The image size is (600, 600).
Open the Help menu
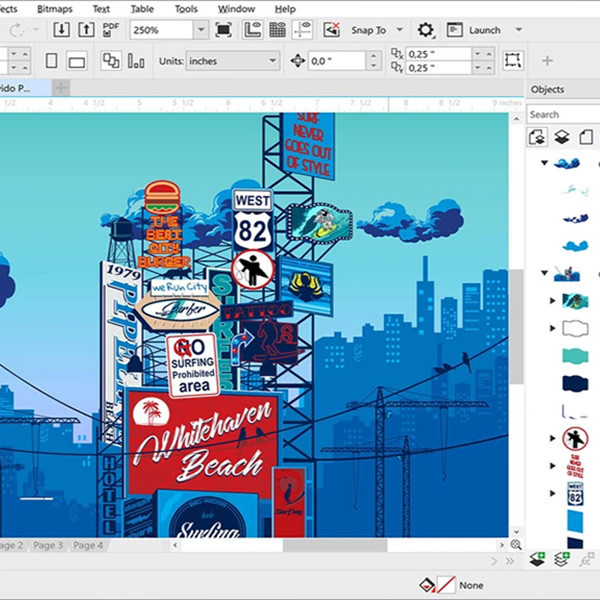click(285, 9)
